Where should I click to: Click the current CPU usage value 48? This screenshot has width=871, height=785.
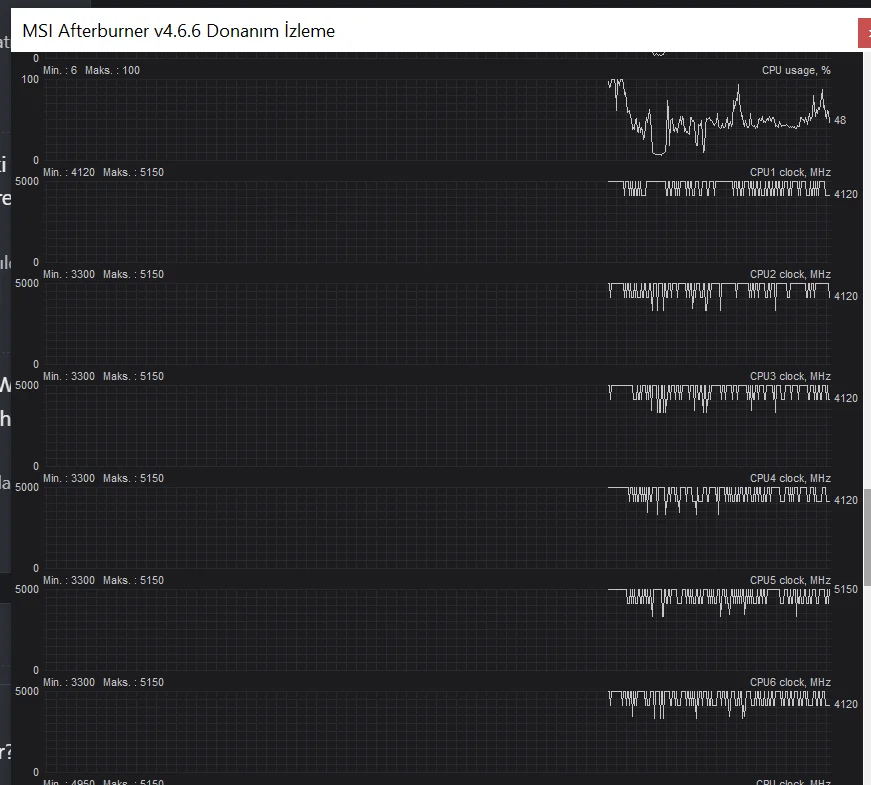point(840,120)
